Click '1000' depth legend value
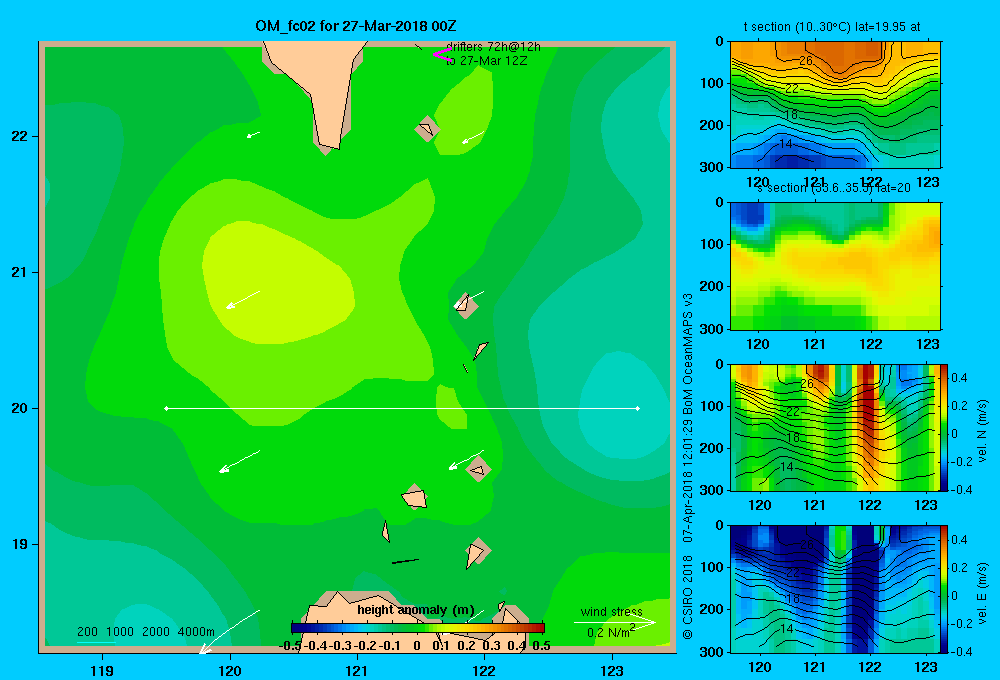1000x680 pixels. [120, 632]
